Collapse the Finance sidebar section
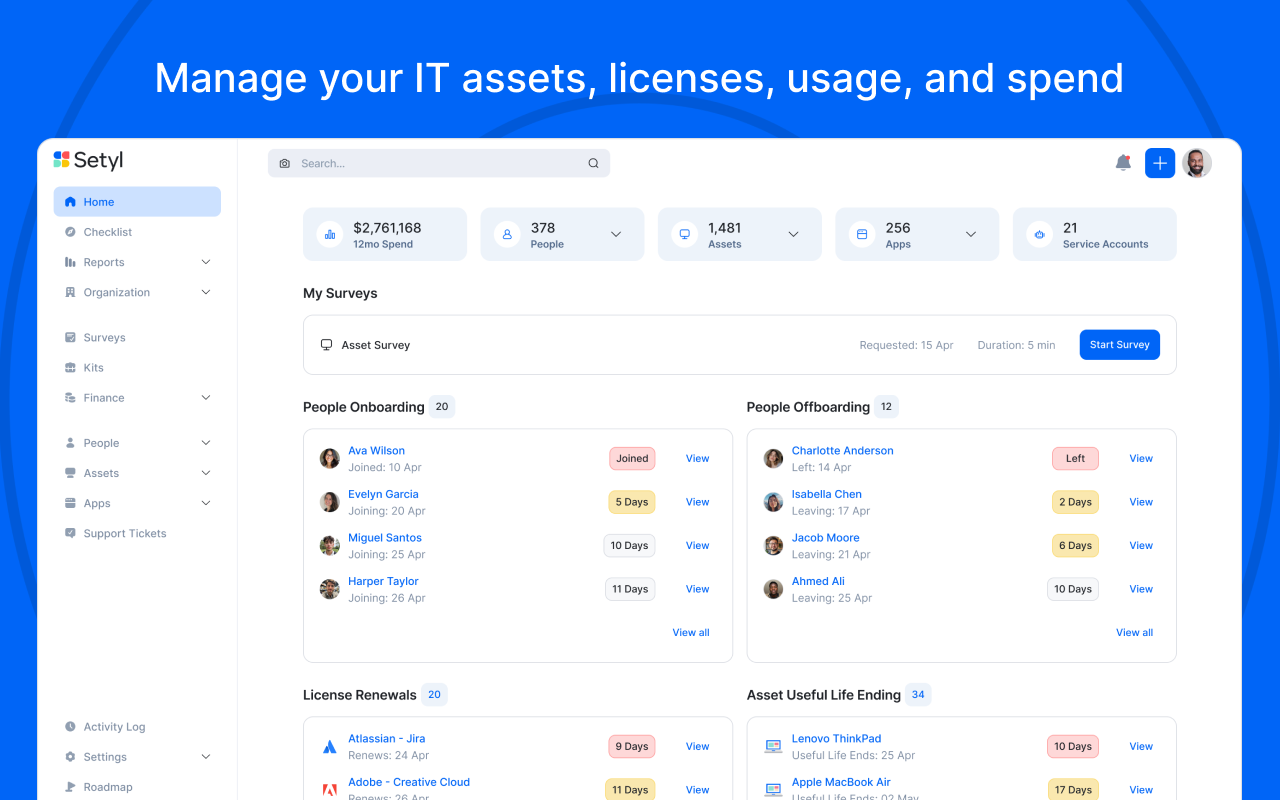 pyautogui.click(x=205, y=397)
